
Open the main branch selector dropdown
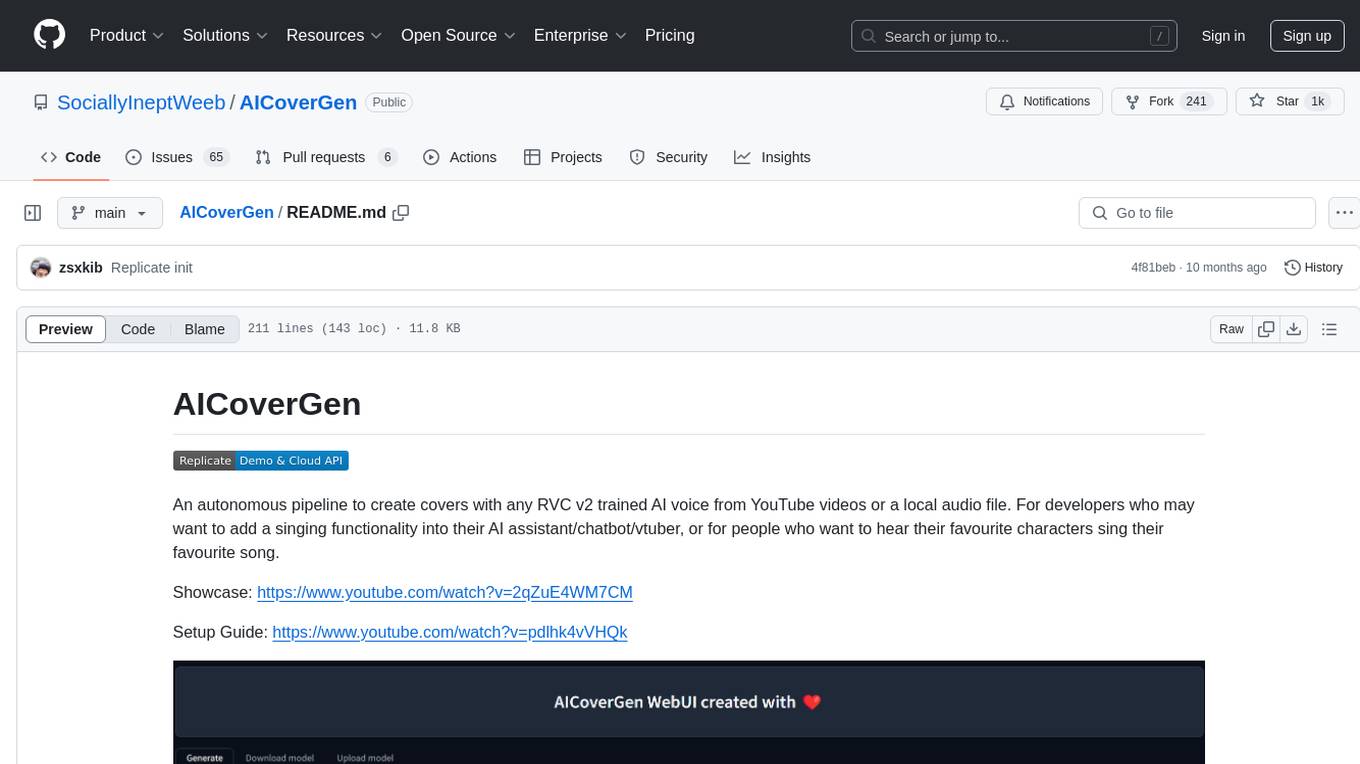point(109,213)
